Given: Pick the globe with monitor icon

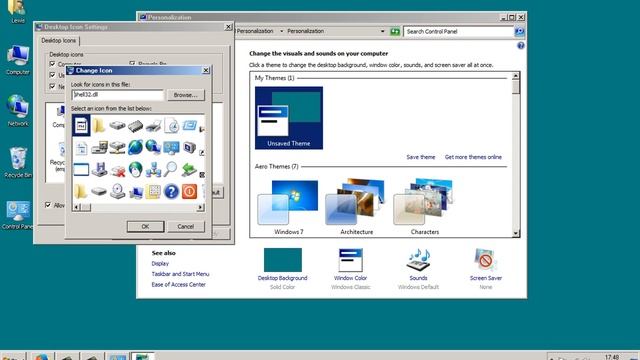Looking at the screenshot, I should (x=153, y=147).
